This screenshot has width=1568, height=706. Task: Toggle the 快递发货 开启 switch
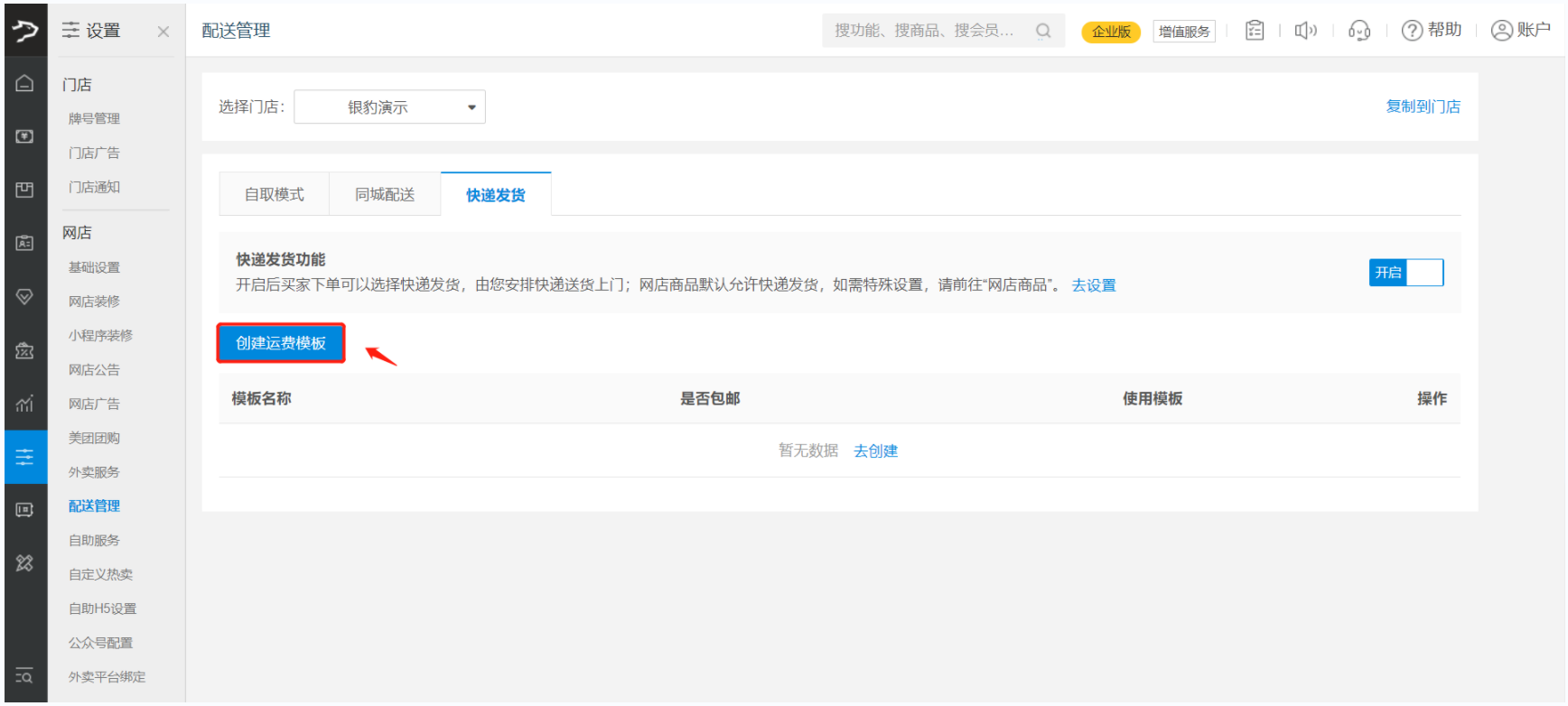1405,273
